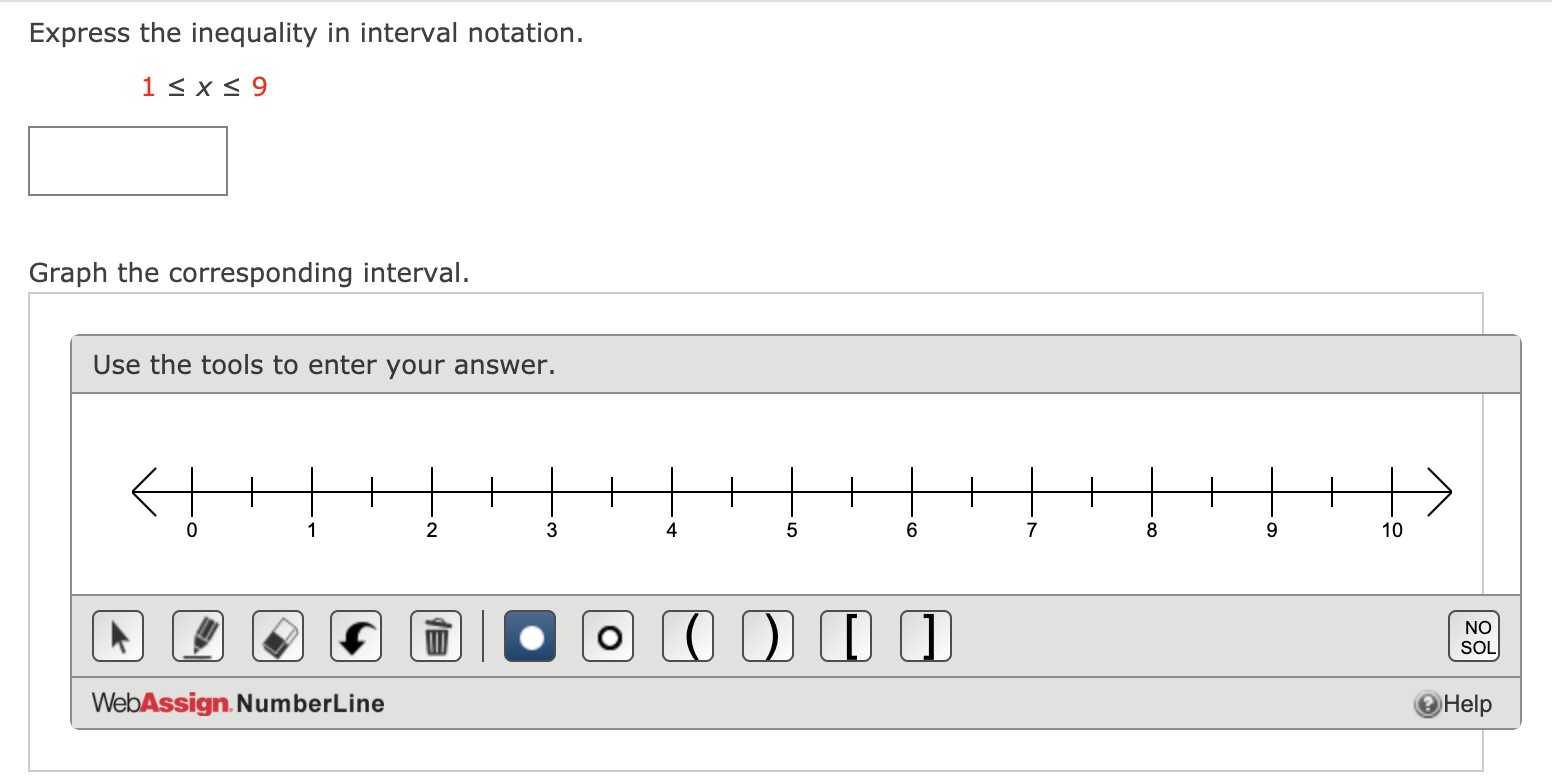Choose the open parenthesis tool
1552x784 pixels.
pos(688,635)
